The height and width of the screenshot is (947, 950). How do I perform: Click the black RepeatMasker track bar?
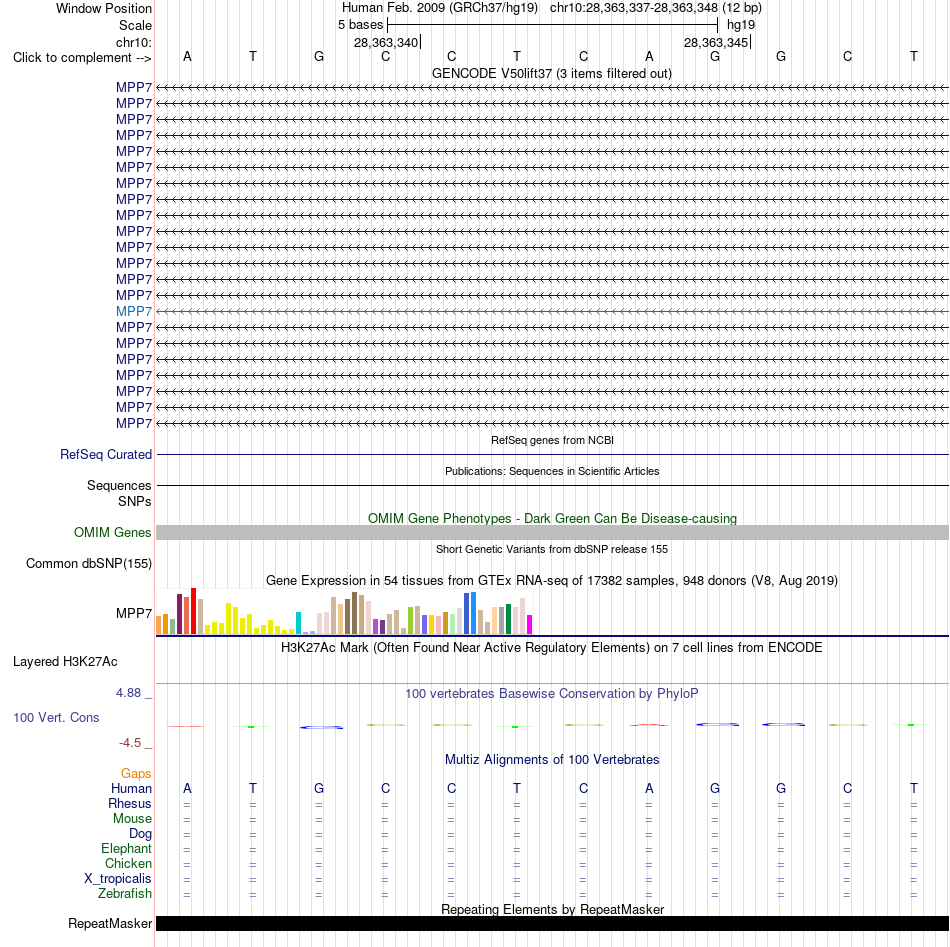pos(552,923)
